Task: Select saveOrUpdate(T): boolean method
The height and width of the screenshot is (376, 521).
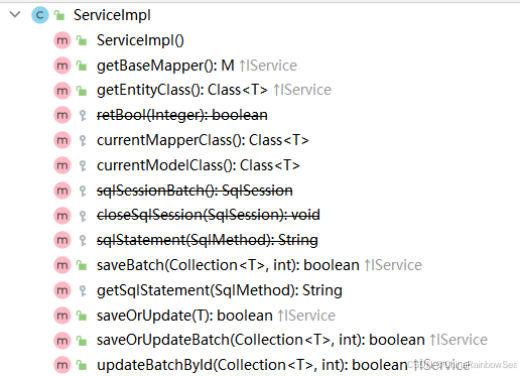Action: pos(184,315)
